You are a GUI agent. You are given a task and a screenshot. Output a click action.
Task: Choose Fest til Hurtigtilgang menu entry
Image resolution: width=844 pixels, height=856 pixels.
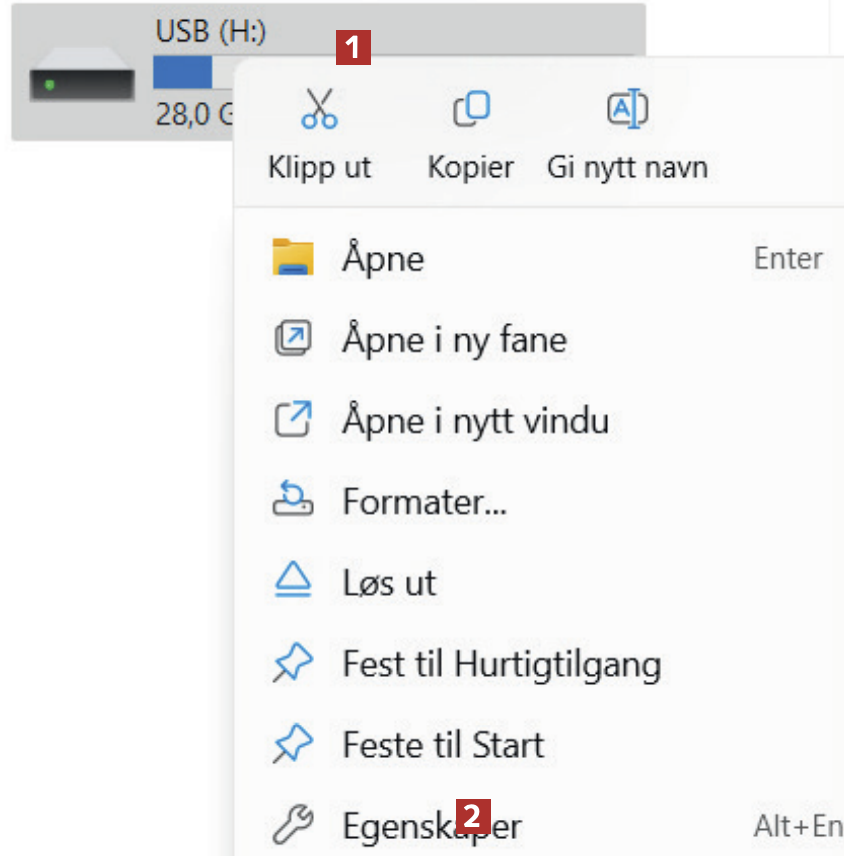501,664
